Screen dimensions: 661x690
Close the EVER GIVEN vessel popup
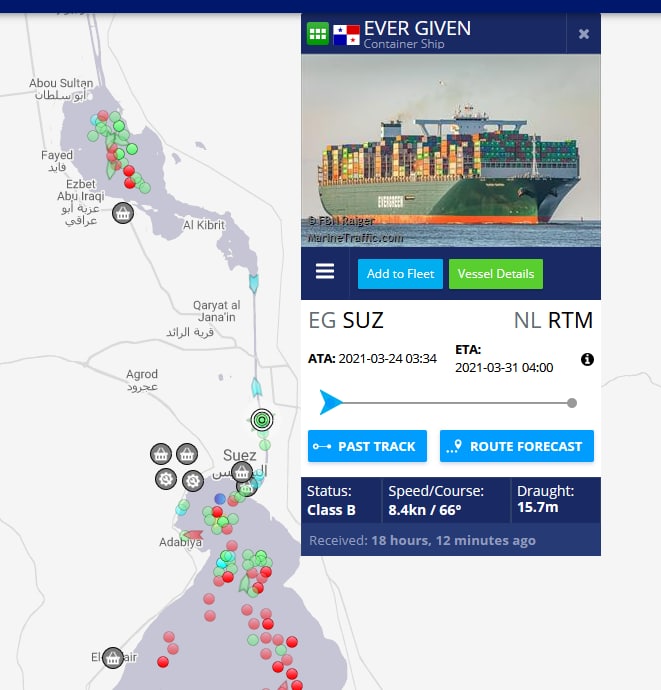[x=584, y=34]
